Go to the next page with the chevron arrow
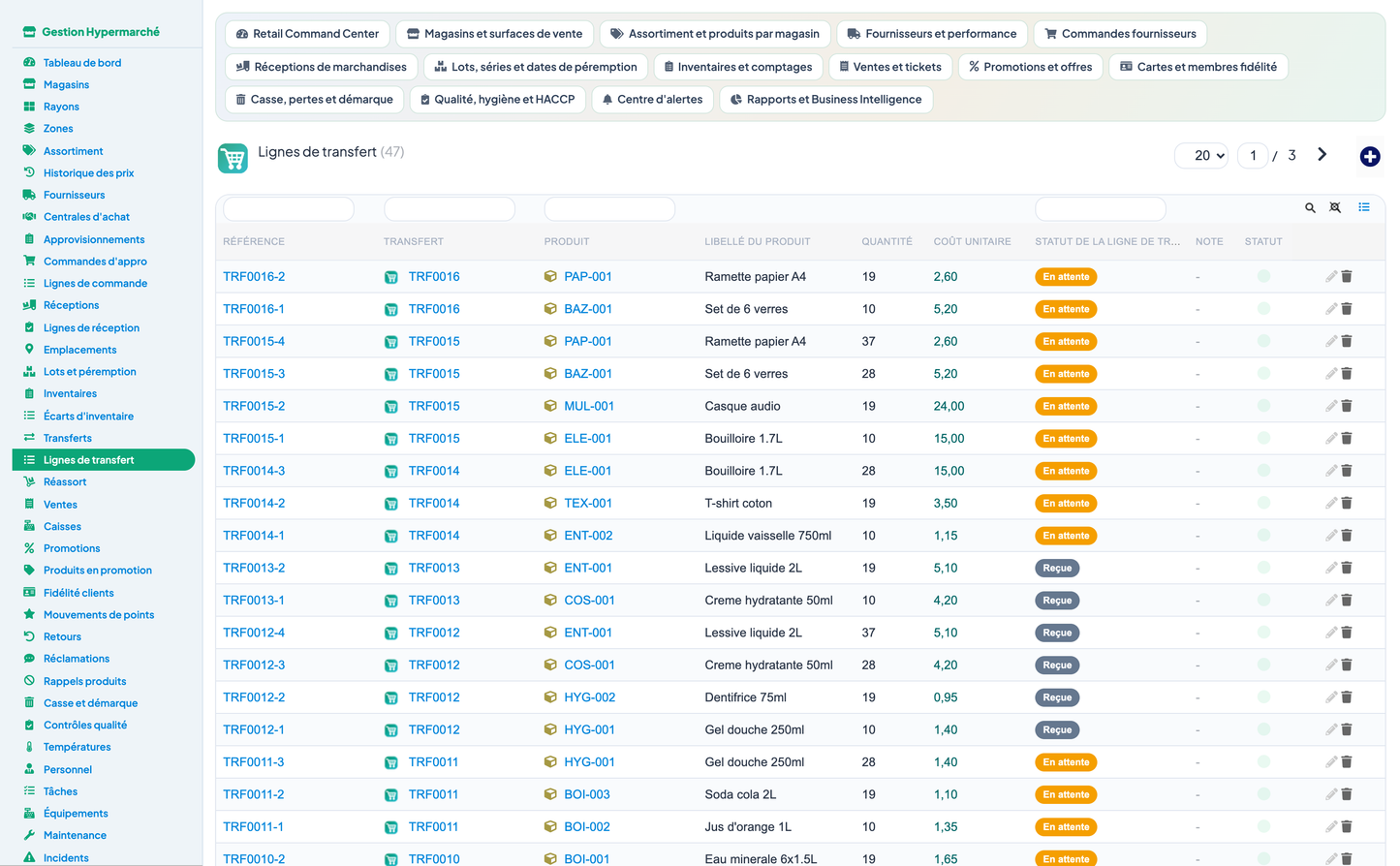The width and height of the screenshot is (1400, 866). click(1322, 155)
